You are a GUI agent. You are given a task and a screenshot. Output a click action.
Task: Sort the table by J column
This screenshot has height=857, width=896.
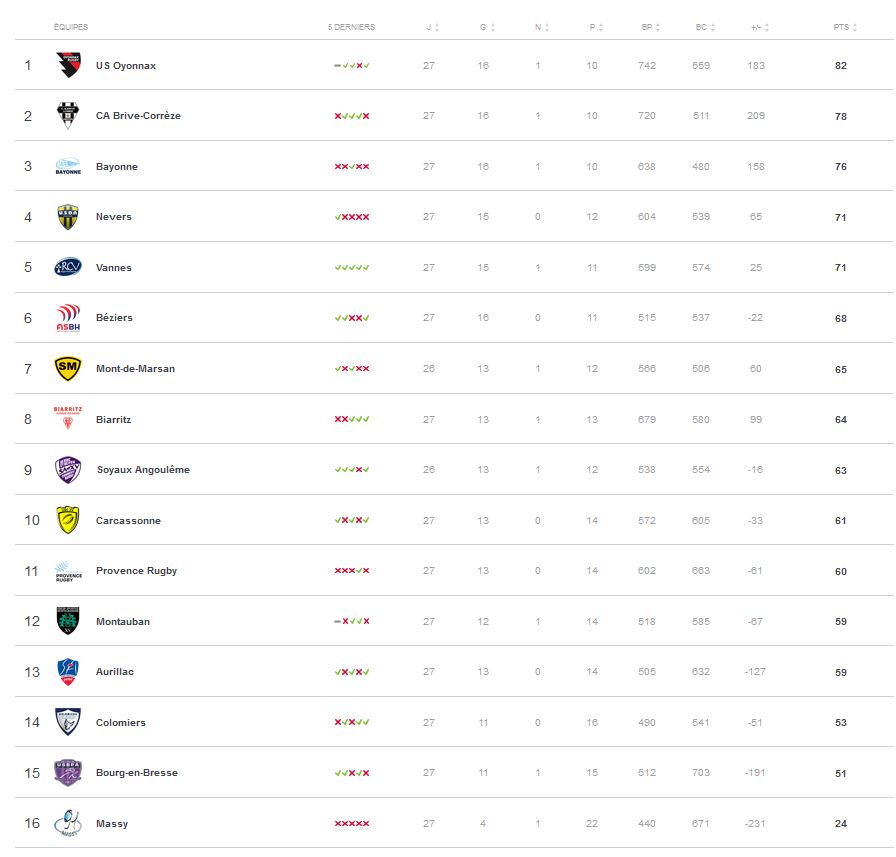point(432,27)
